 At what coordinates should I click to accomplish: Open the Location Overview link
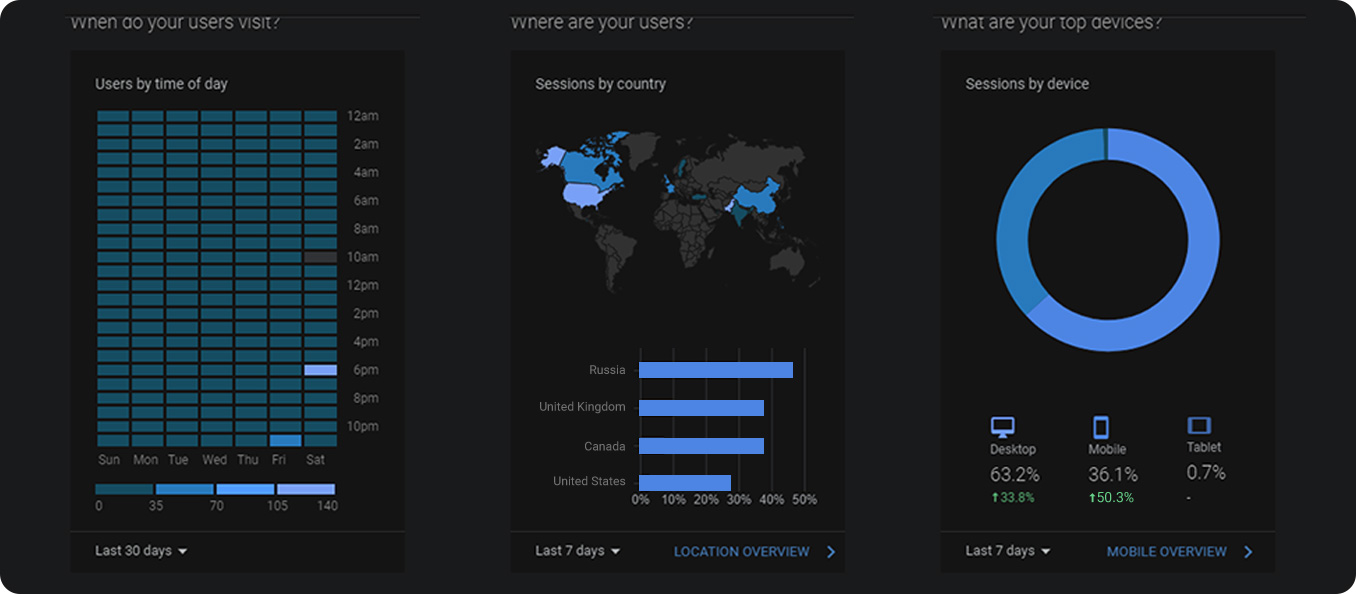point(741,551)
